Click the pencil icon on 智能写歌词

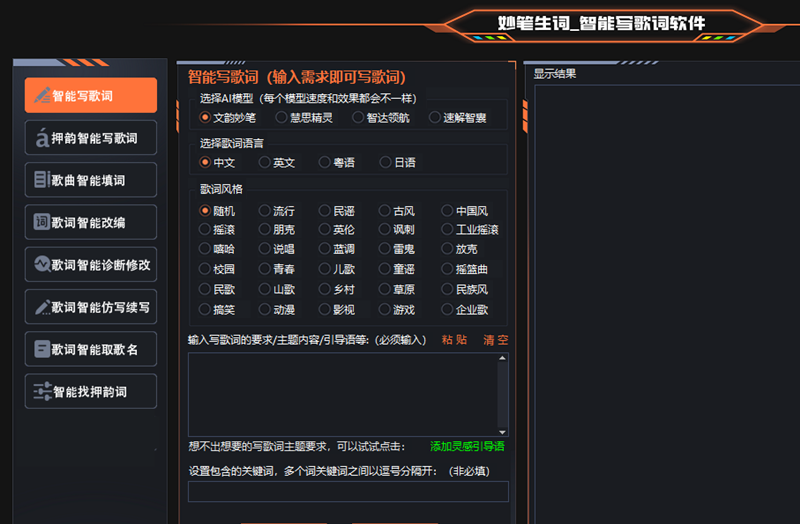point(42,95)
